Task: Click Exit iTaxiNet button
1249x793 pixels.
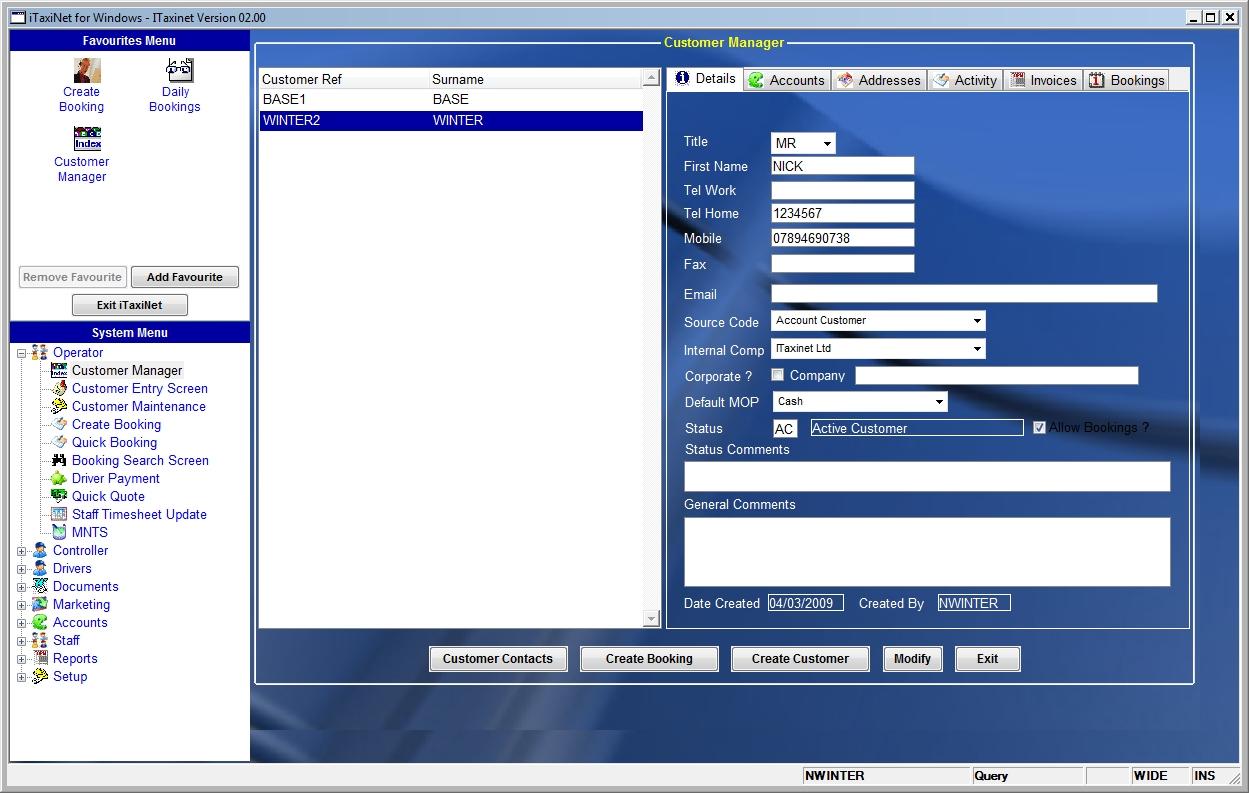Action: pos(130,305)
